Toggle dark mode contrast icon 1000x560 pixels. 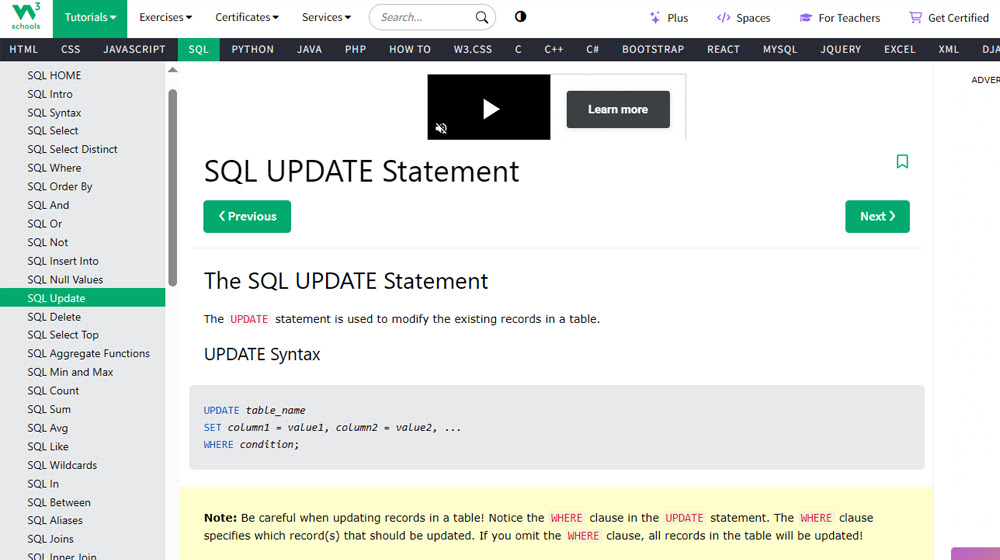click(520, 17)
